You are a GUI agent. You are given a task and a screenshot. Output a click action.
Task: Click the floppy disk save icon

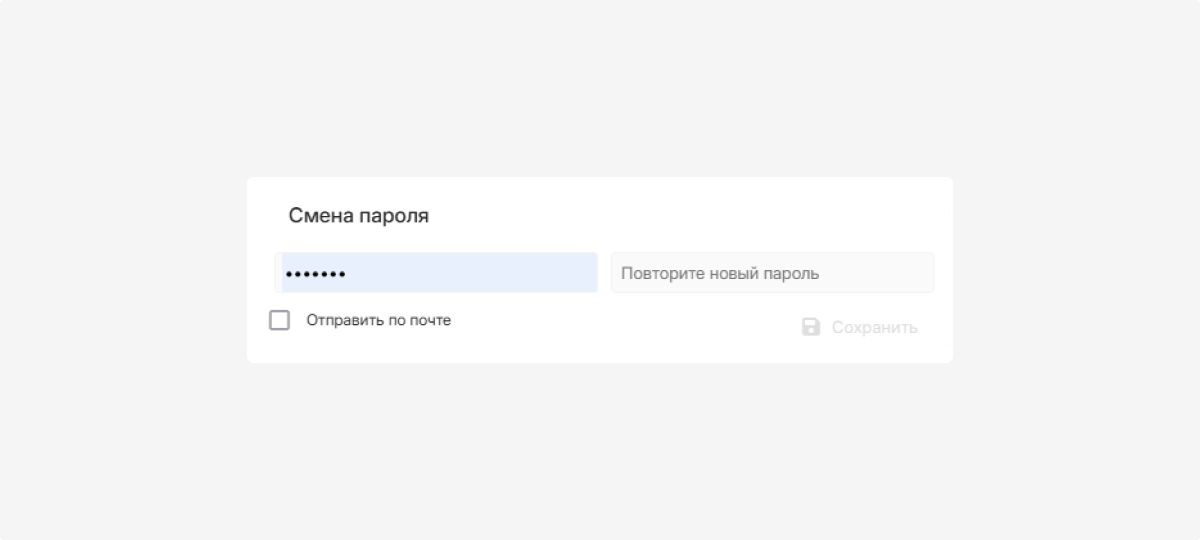click(811, 327)
